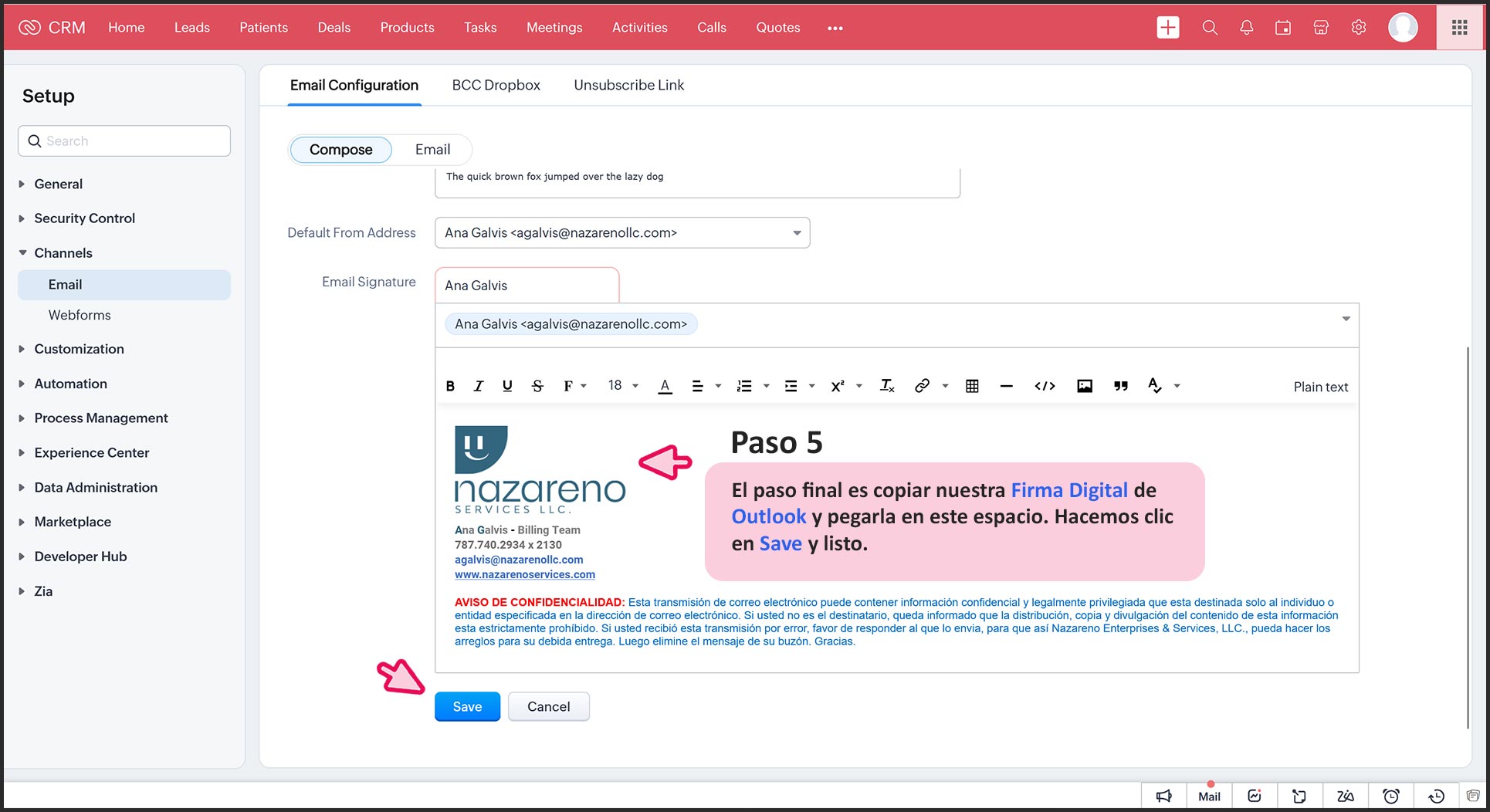This screenshot has height=812, width=1490.
Task: Apply italic formatting in the signature editor
Action: (x=479, y=386)
